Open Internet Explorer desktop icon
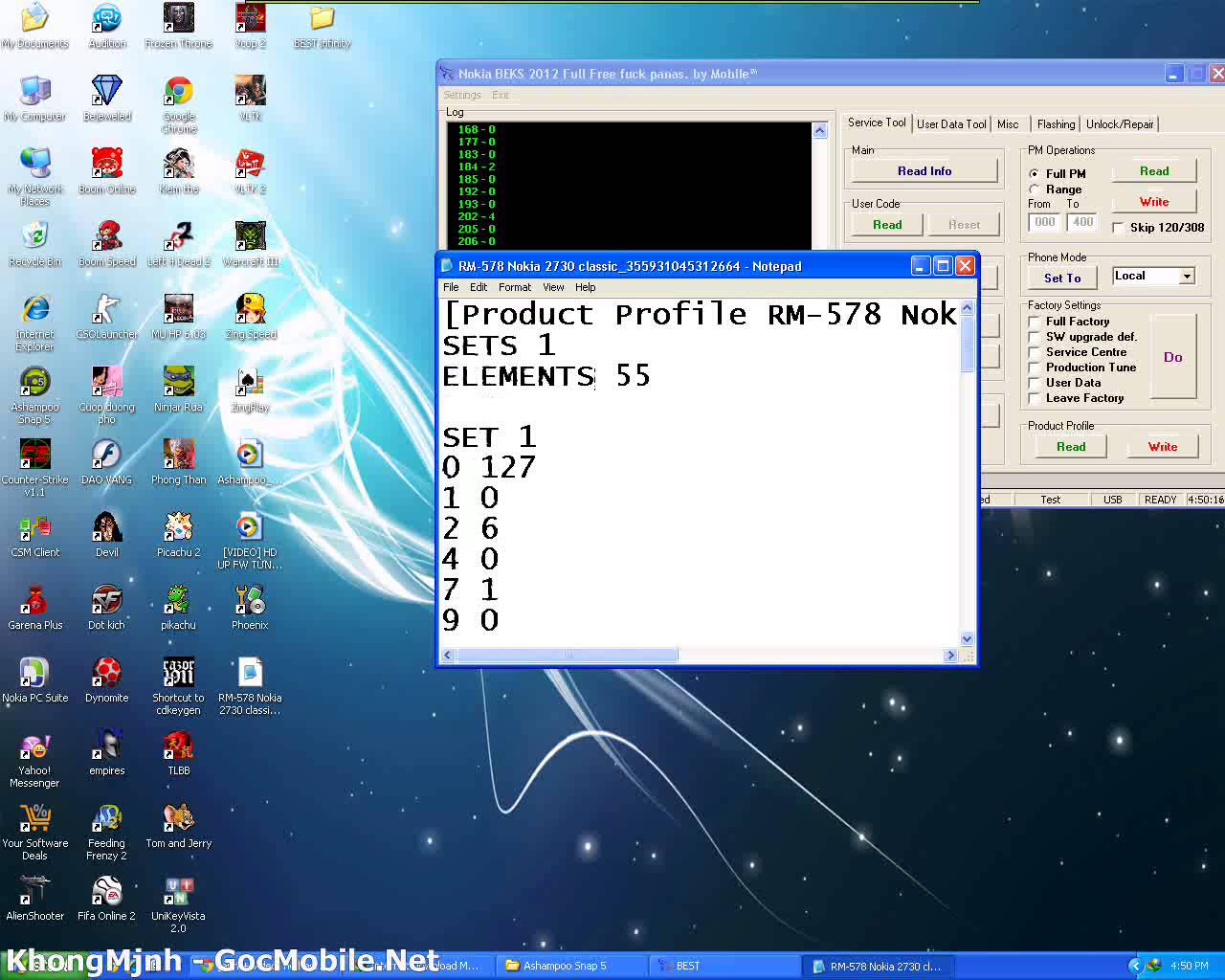 (34, 323)
